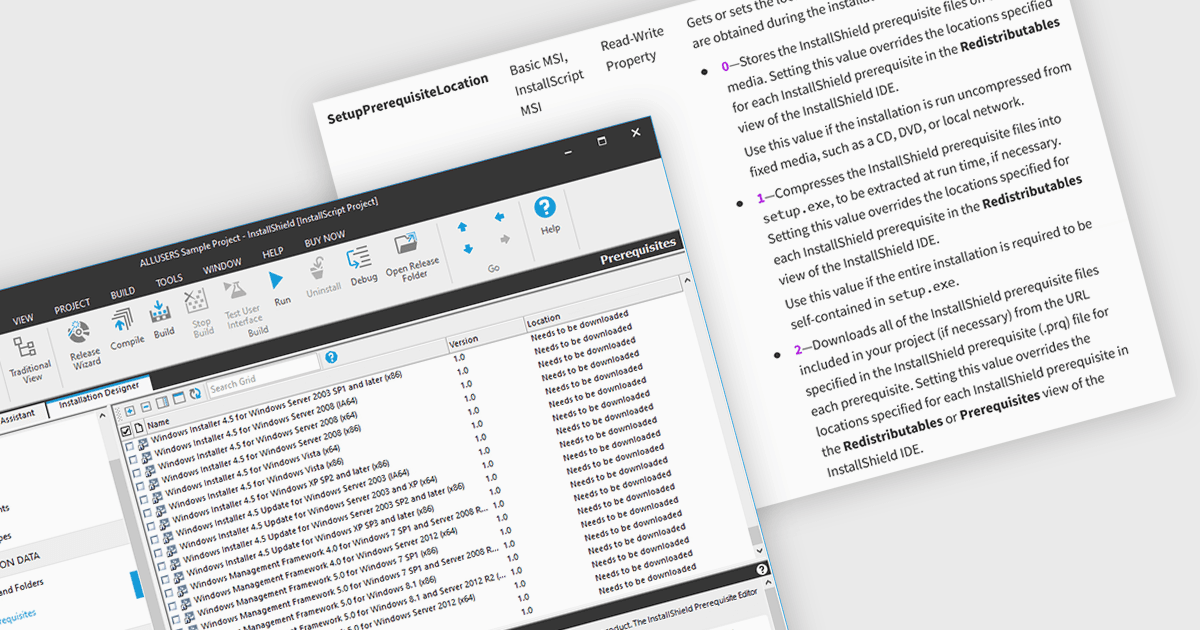Click the Compile toolbar icon

(x=125, y=326)
